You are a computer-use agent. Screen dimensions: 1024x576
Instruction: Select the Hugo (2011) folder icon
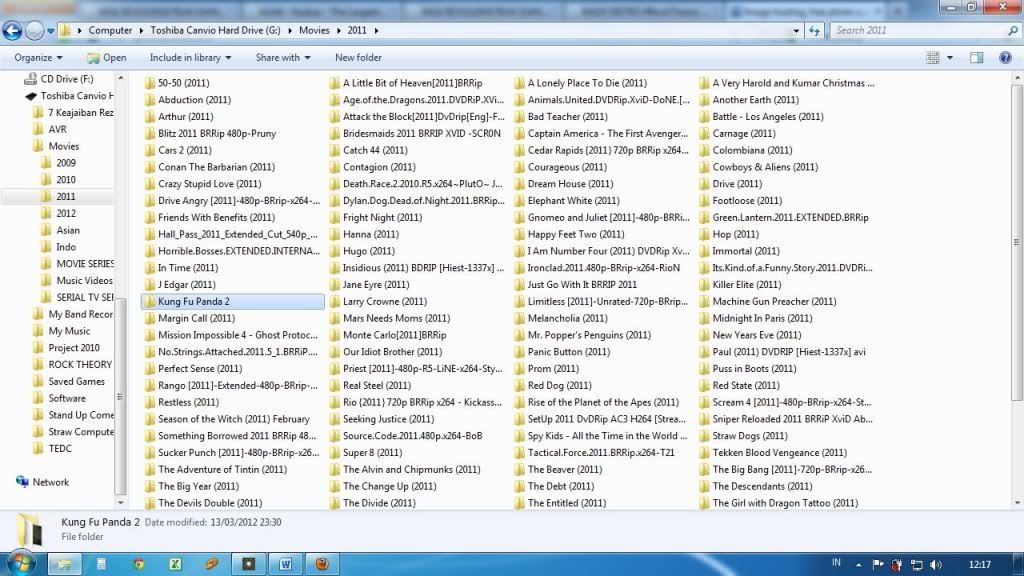click(x=335, y=251)
